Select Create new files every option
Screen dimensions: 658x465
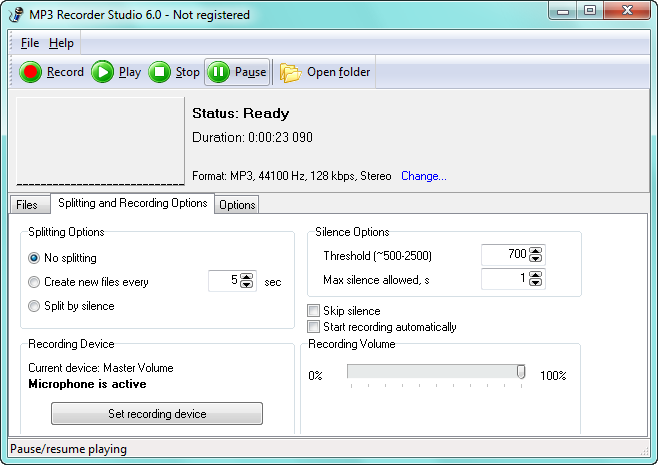[34, 282]
